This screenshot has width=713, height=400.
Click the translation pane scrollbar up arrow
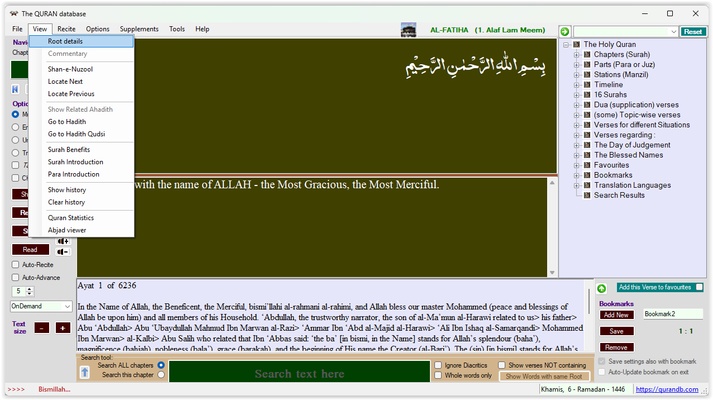[x=552, y=183]
